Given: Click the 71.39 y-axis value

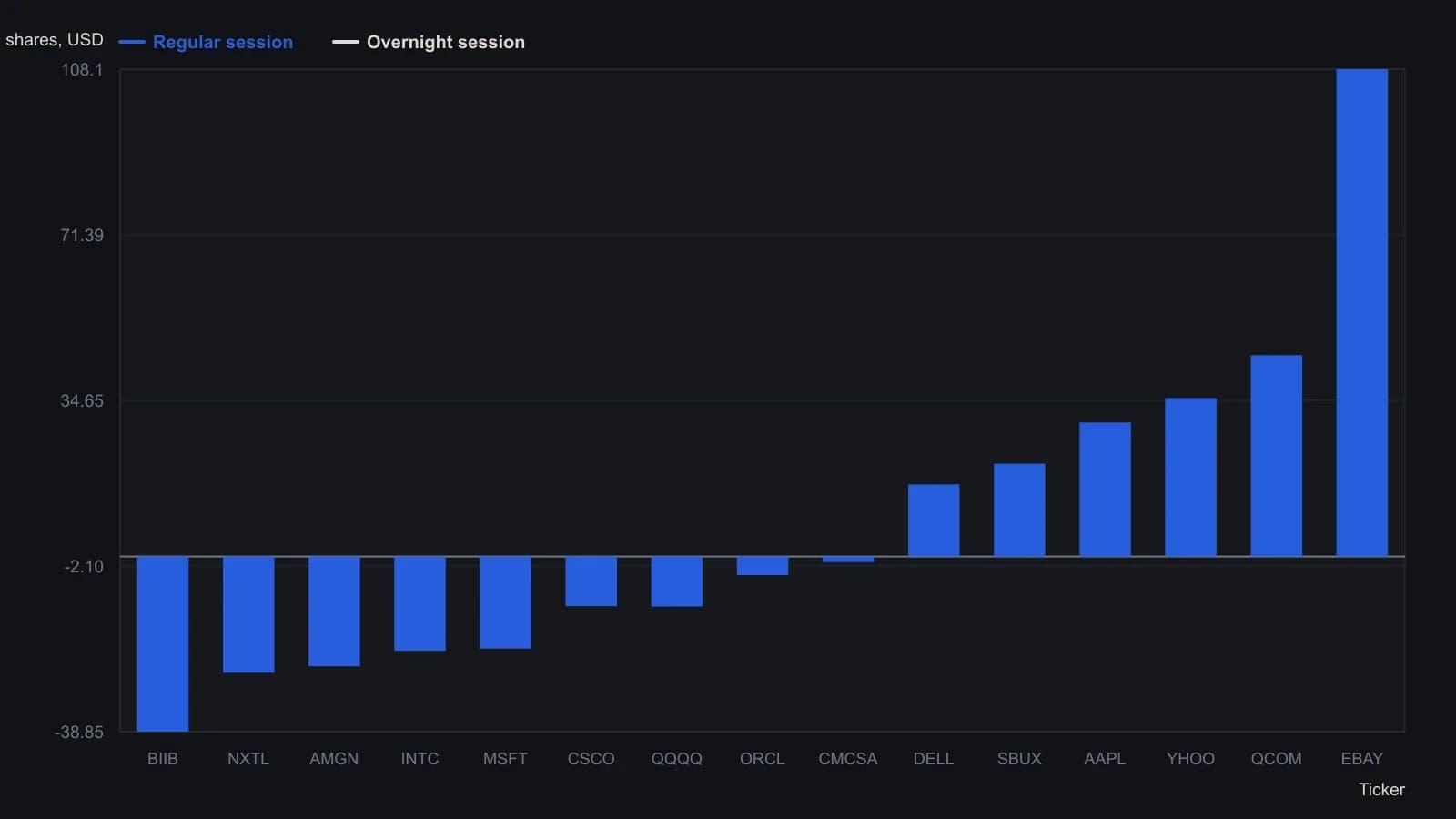Looking at the screenshot, I should tap(82, 236).
